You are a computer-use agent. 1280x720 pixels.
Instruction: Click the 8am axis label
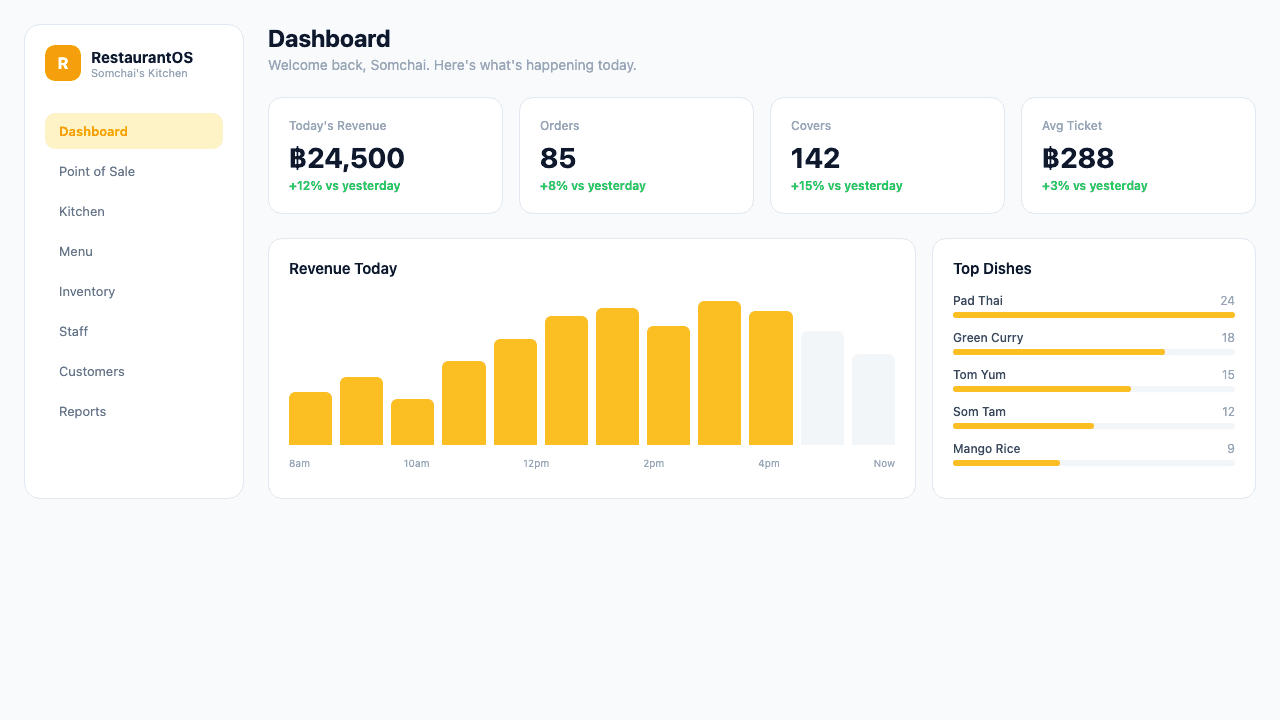[x=299, y=464]
